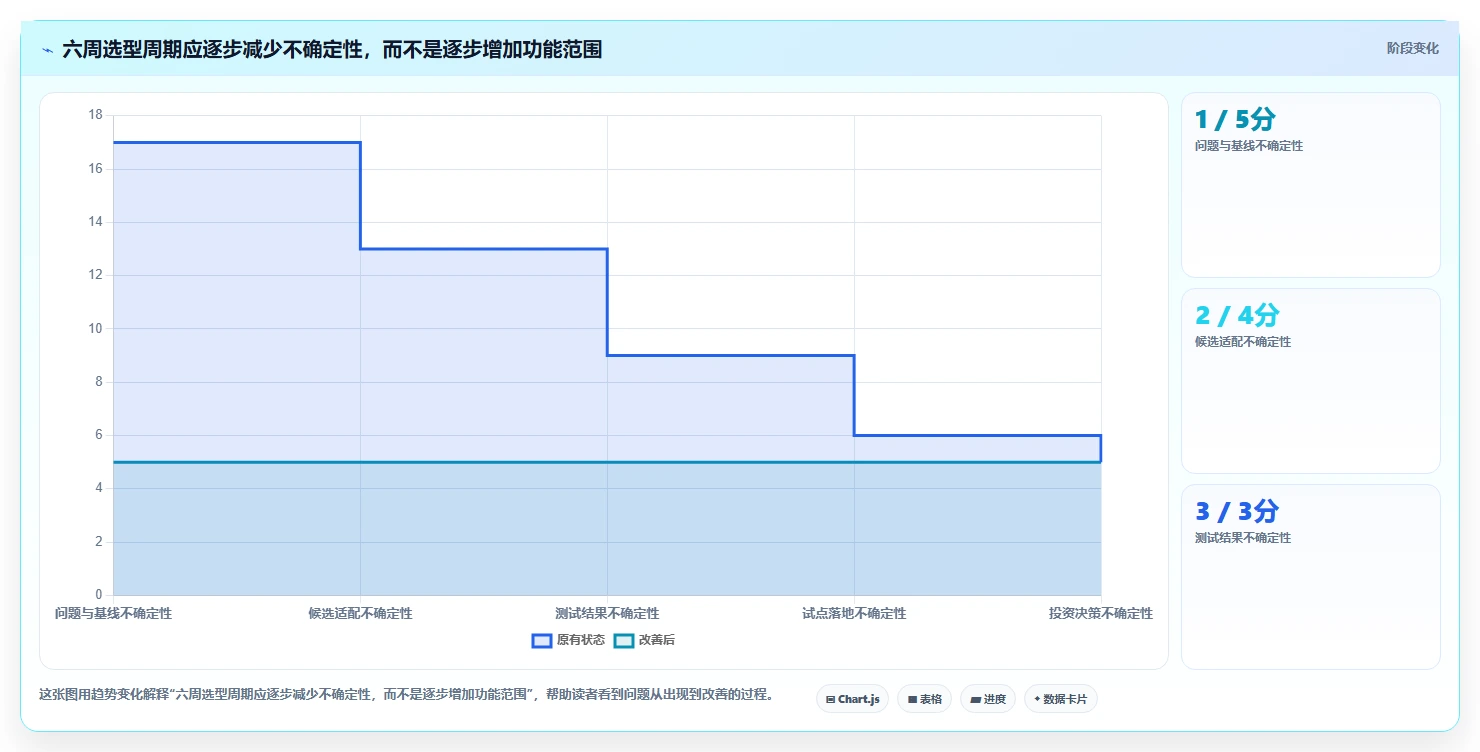Open the 3 / 3分 data card

pyautogui.click(x=1310, y=577)
